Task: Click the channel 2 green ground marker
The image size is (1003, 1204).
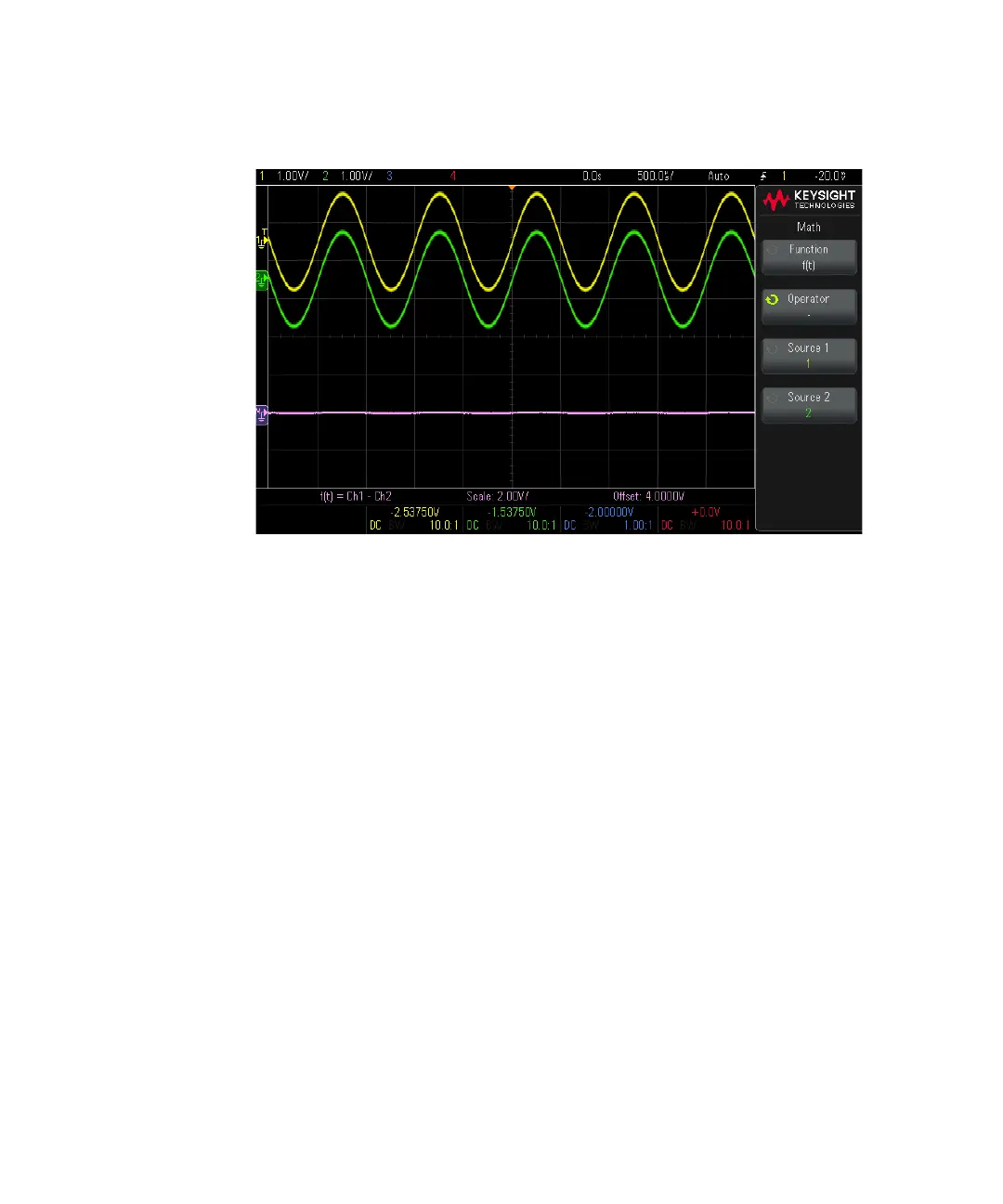Action: [x=262, y=279]
